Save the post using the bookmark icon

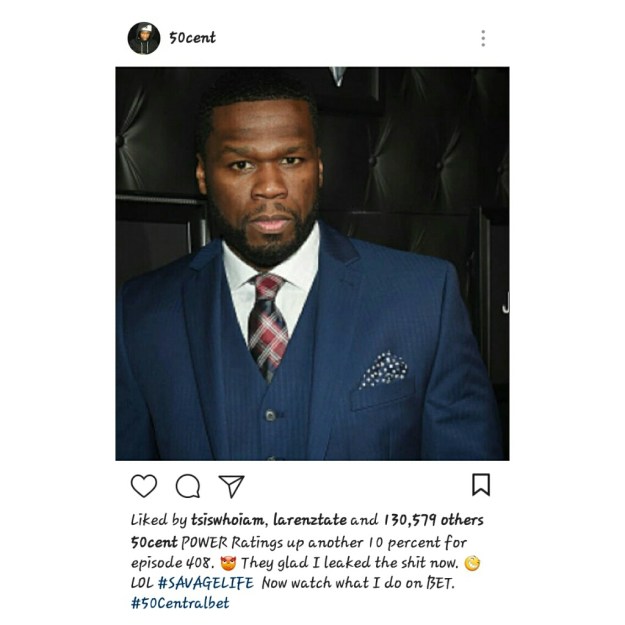(x=481, y=485)
